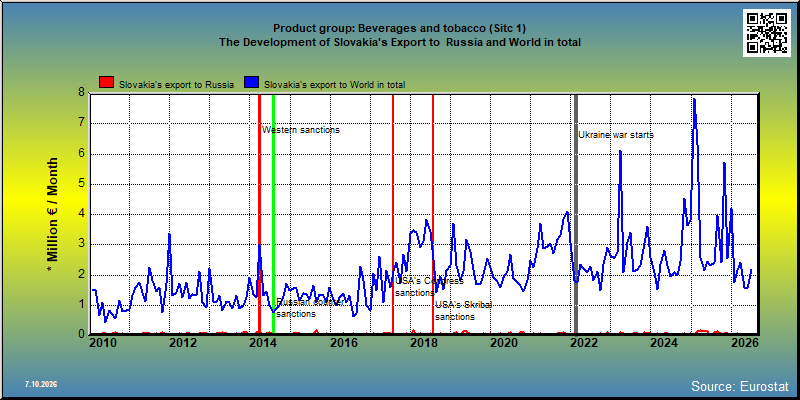Click the y-axis value 7
Viewport: 800px width, 400px height.
tap(81, 123)
